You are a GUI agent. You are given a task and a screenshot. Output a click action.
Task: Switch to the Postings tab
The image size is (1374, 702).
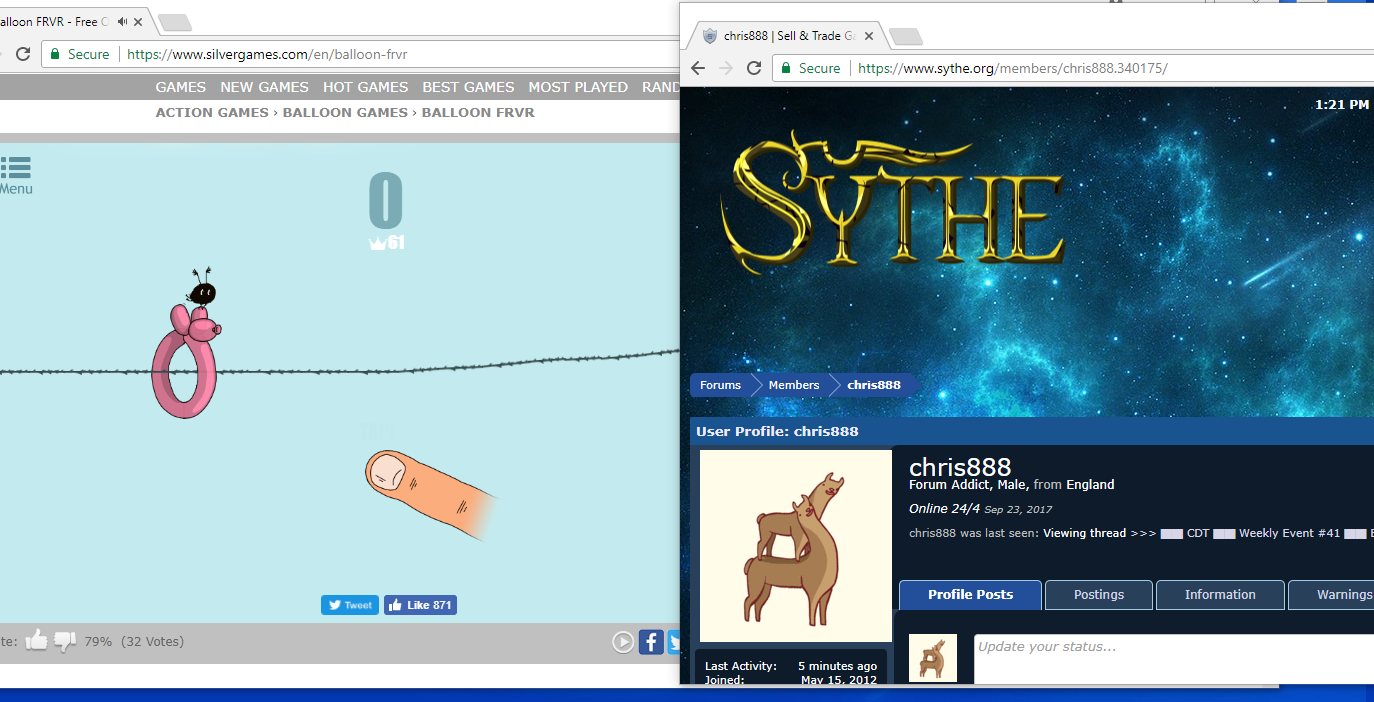tap(1099, 595)
